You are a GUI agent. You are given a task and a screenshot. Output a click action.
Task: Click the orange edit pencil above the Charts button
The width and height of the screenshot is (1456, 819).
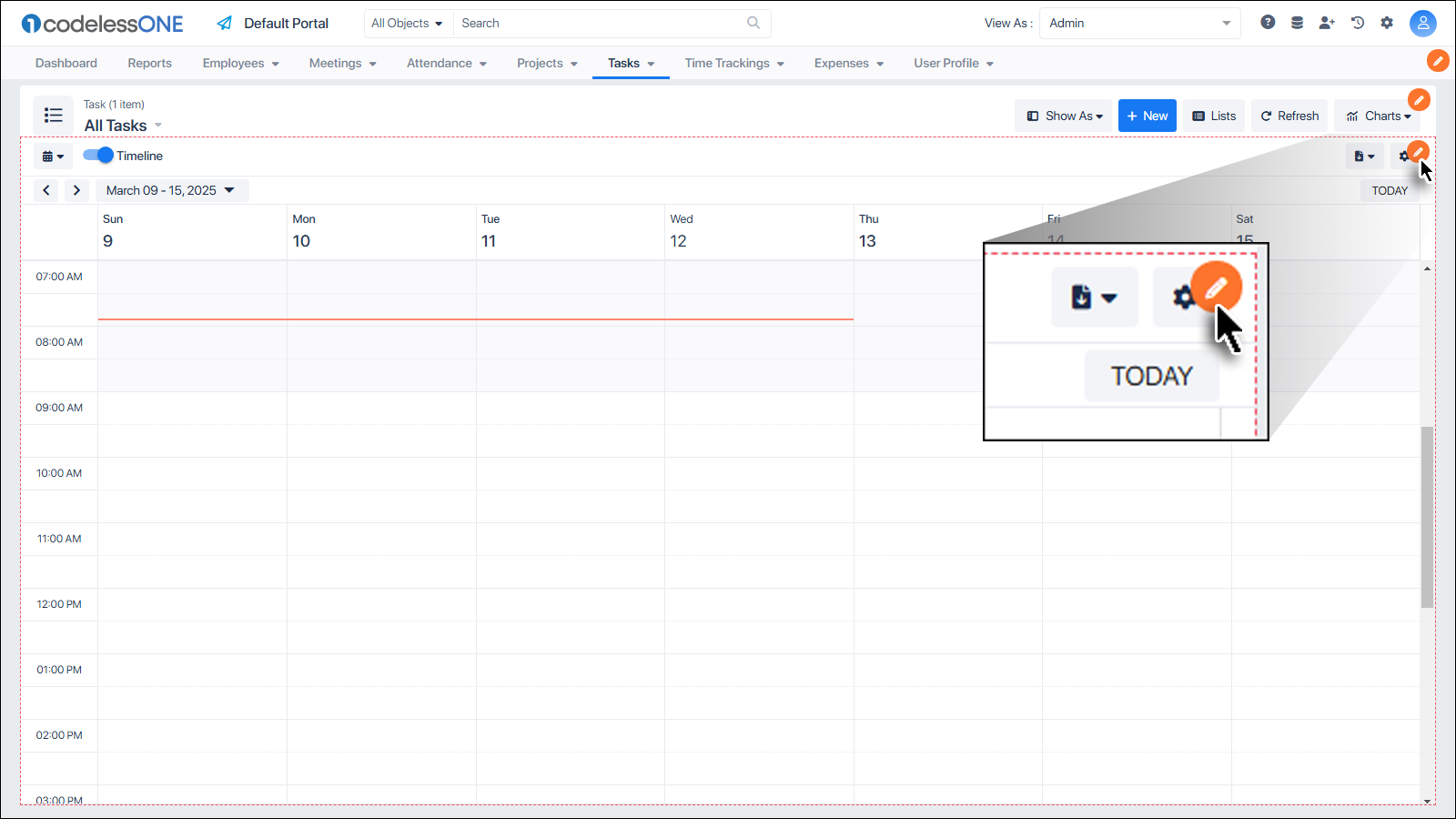pos(1419,99)
